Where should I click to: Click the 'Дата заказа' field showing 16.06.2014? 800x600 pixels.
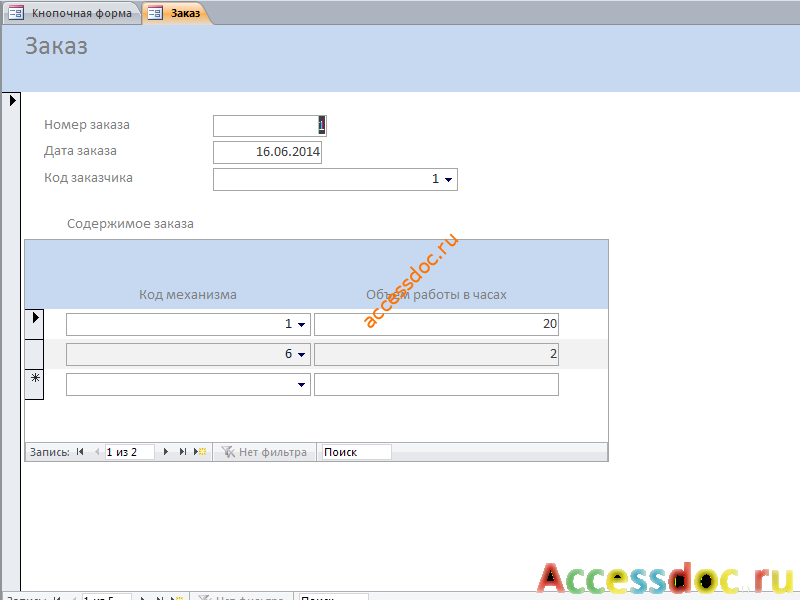(267, 152)
